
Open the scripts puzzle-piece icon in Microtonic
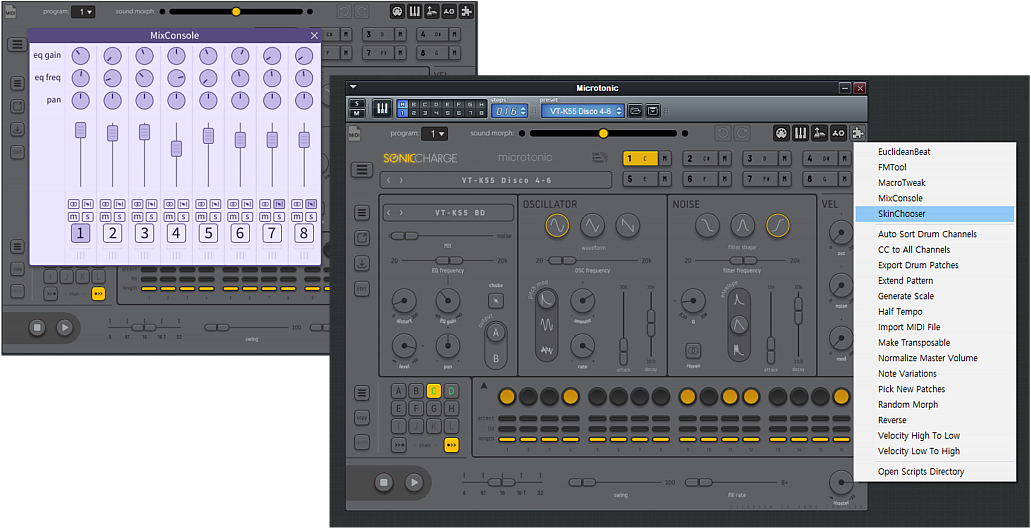pyautogui.click(x=857, y=133)
